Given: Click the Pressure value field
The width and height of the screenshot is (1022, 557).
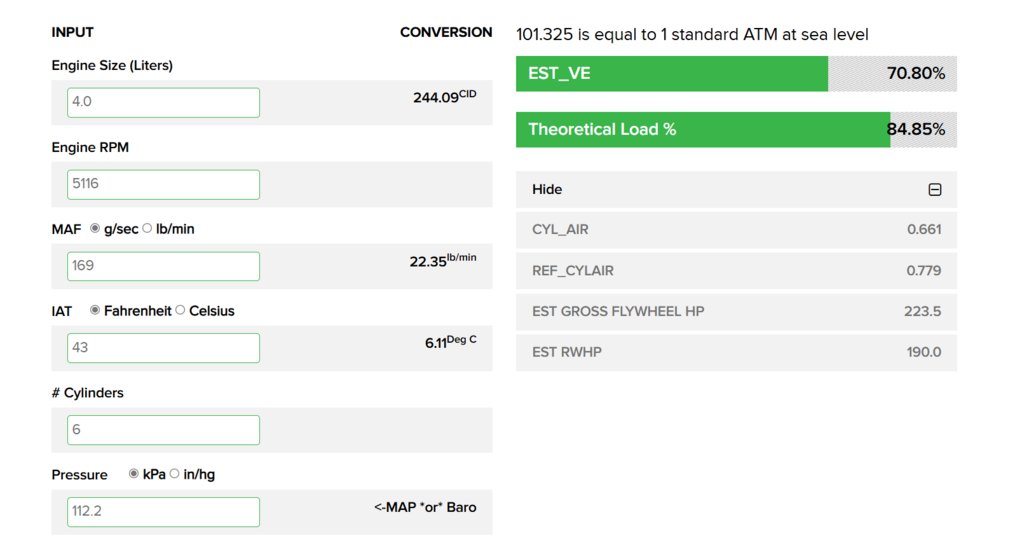Looking at the screenshot, I should tap(163, 512).
